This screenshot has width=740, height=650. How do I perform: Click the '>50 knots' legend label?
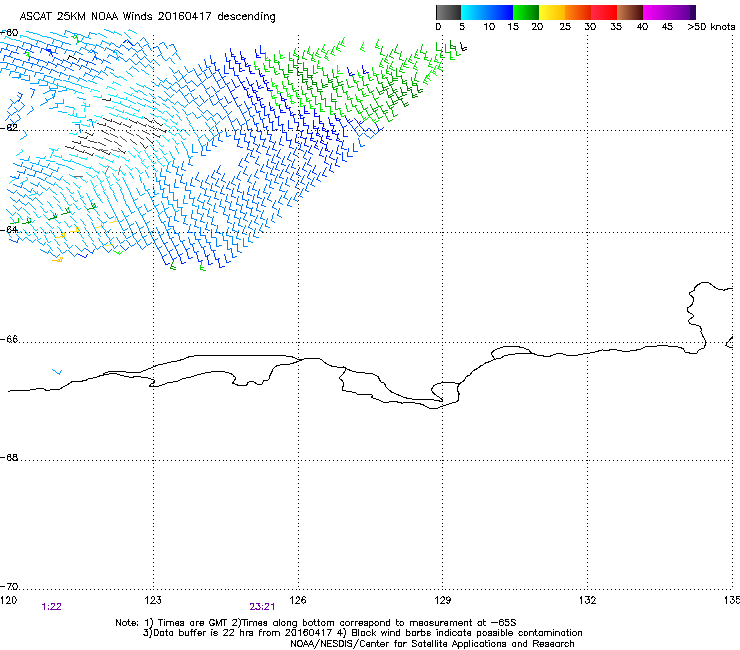click(711, 27)
